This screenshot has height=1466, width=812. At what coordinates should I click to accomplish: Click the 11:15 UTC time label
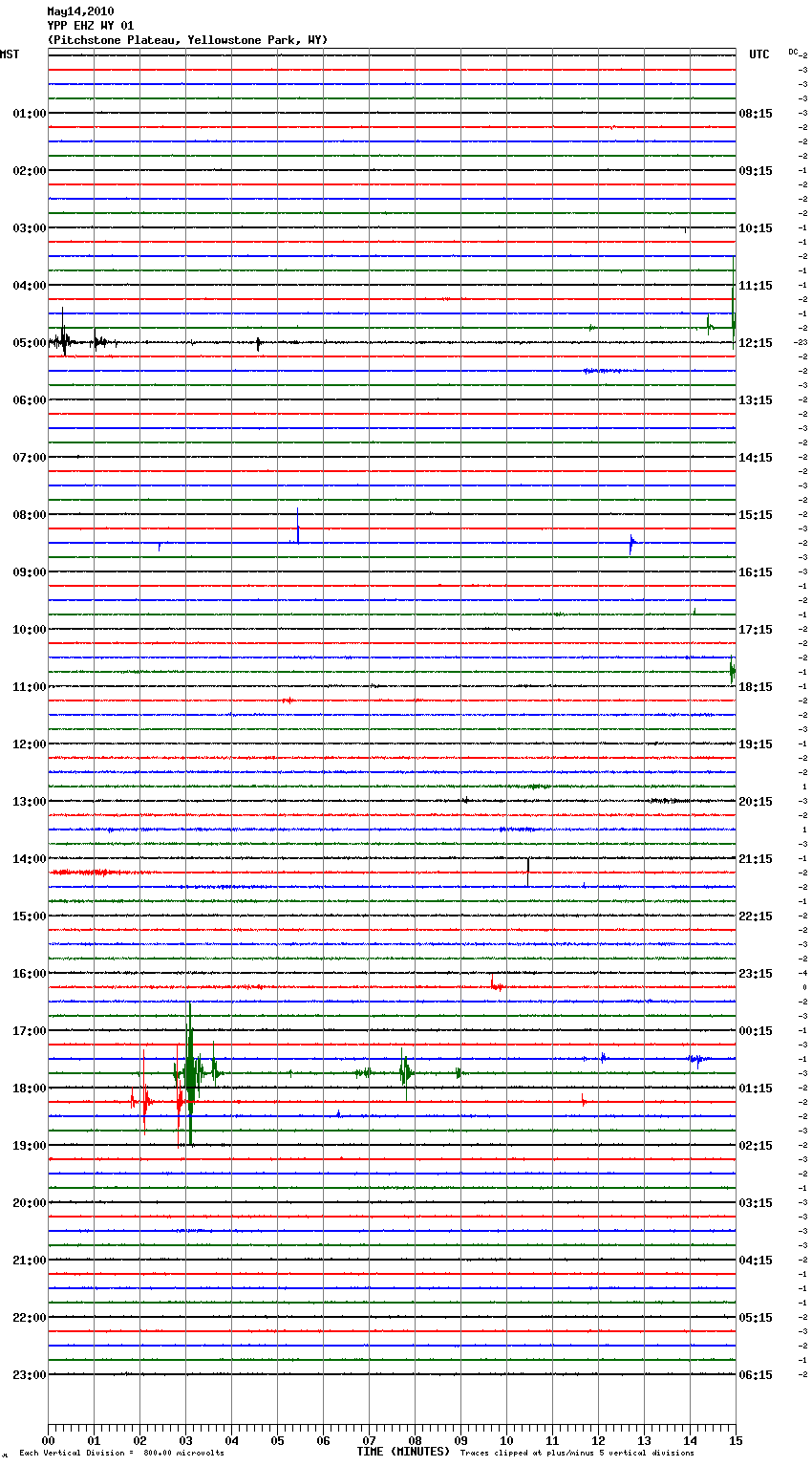(x=756, y=286)
